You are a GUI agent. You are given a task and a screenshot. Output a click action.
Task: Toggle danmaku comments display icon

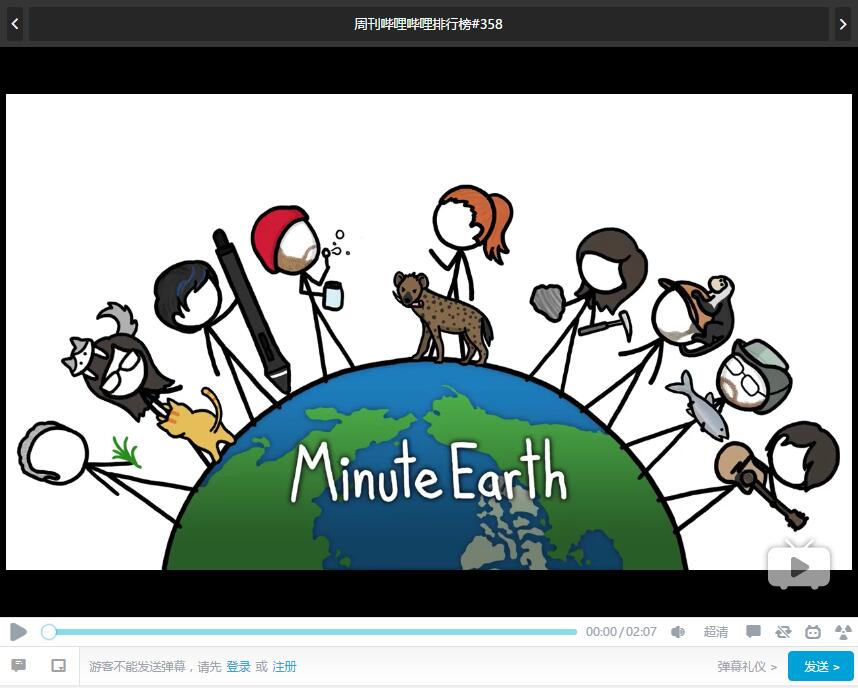[x=753, y=632]
